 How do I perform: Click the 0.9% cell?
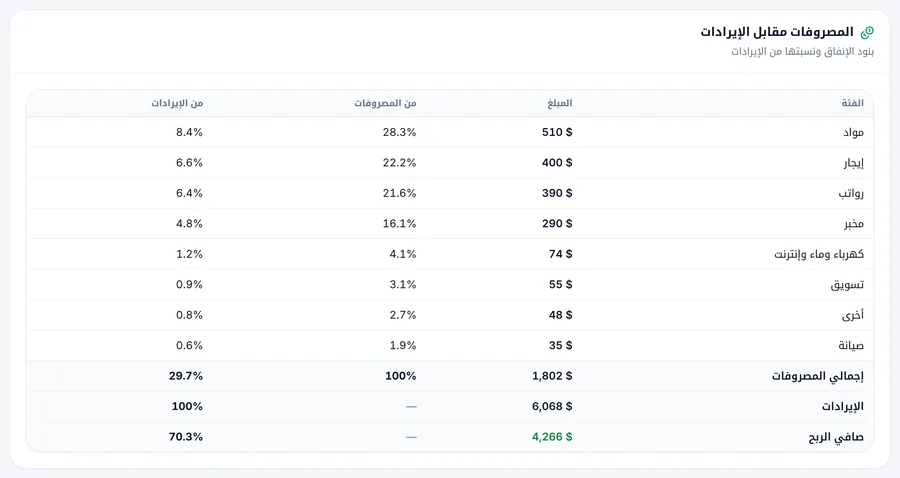[x=189, y=284]
